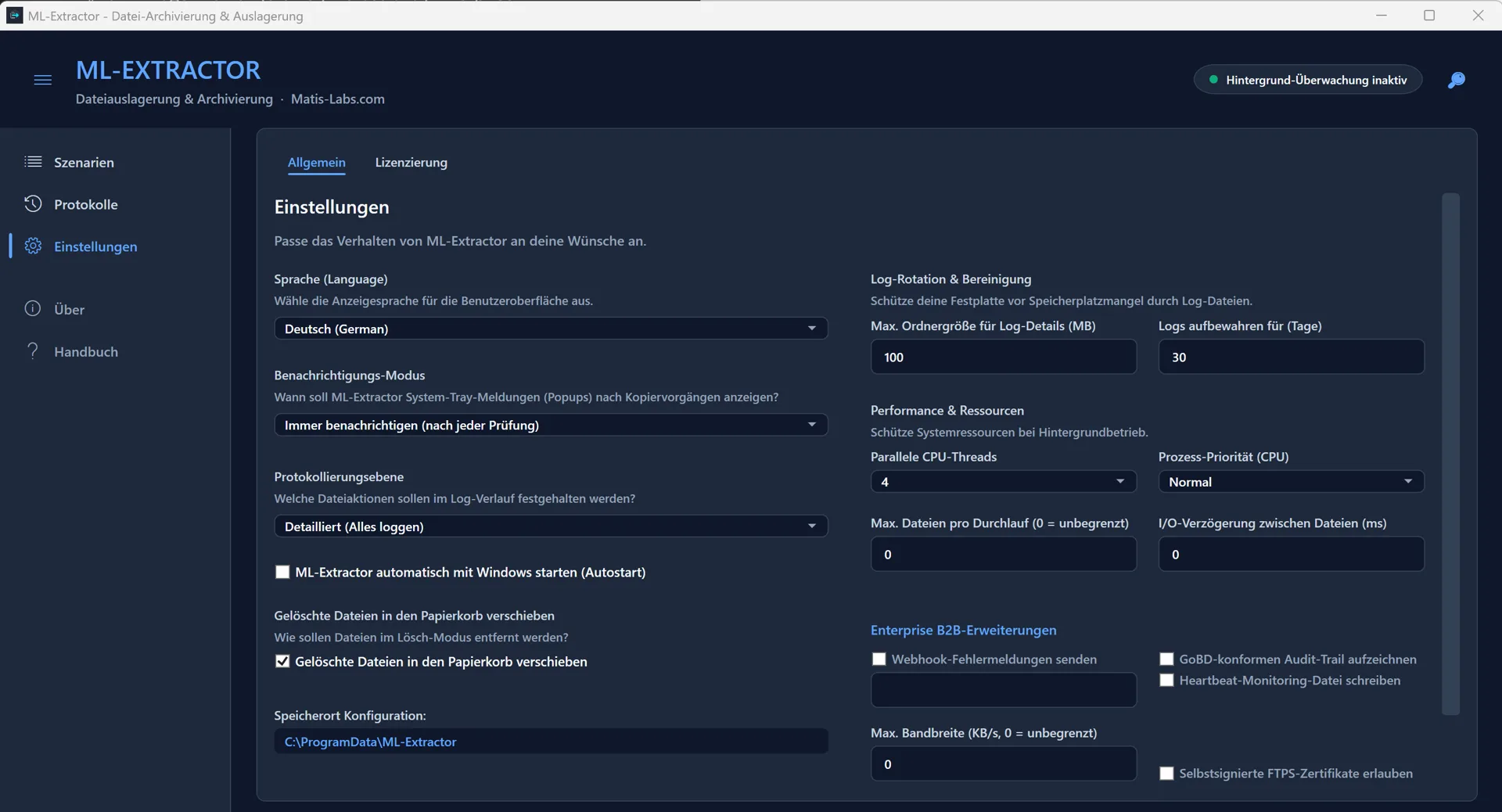The width and height of the screenshot is (1502, 812).
Task: Click the ML-Extractor app icon in title bar
Action: click(x=14, y=16)
